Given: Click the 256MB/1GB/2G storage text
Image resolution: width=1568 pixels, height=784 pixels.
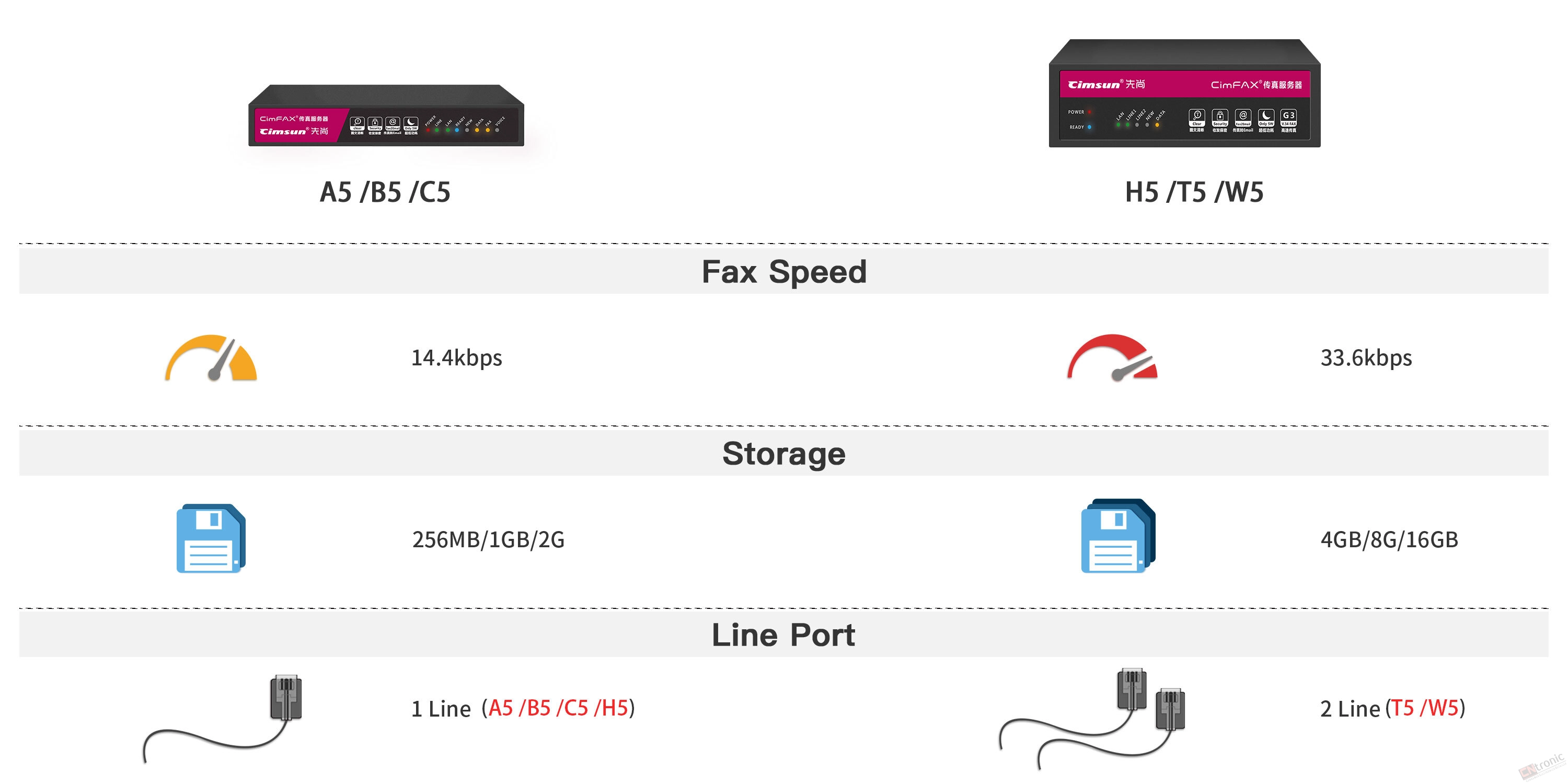Looking at the screenshot, I should point(488,540).
